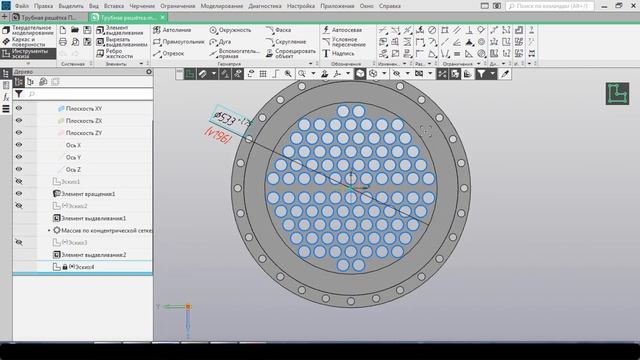
Task: Apply the Фаска chamfer tool
Action: (x=278, y=30)
